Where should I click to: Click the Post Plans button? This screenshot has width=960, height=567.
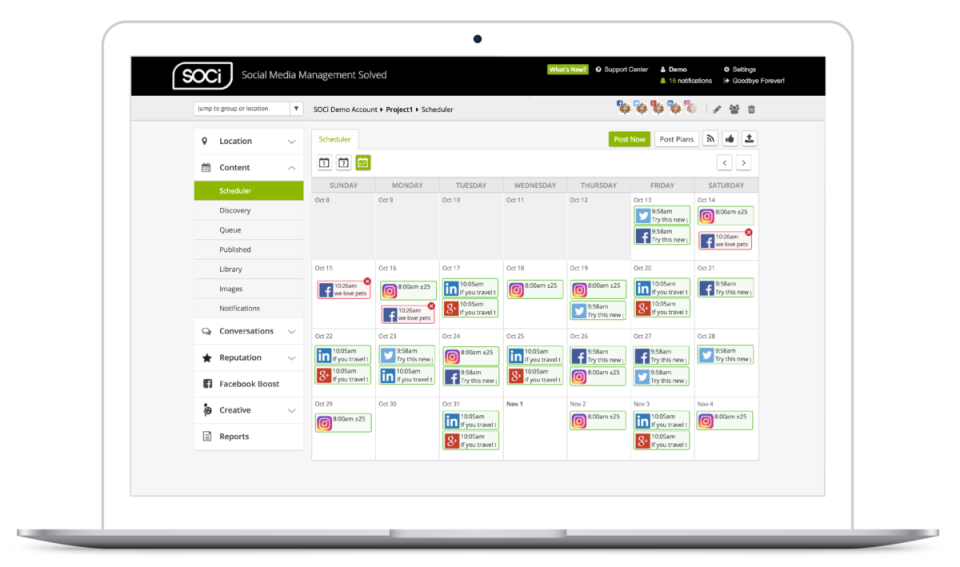pyautogui.click(x=676, y=140)
